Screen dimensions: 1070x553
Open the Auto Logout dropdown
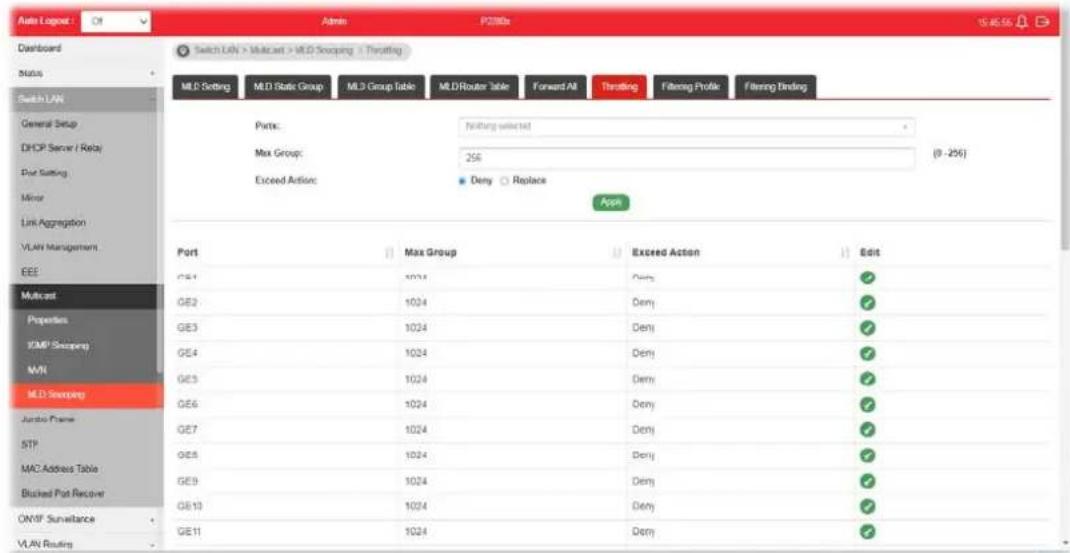pos(115,22)
